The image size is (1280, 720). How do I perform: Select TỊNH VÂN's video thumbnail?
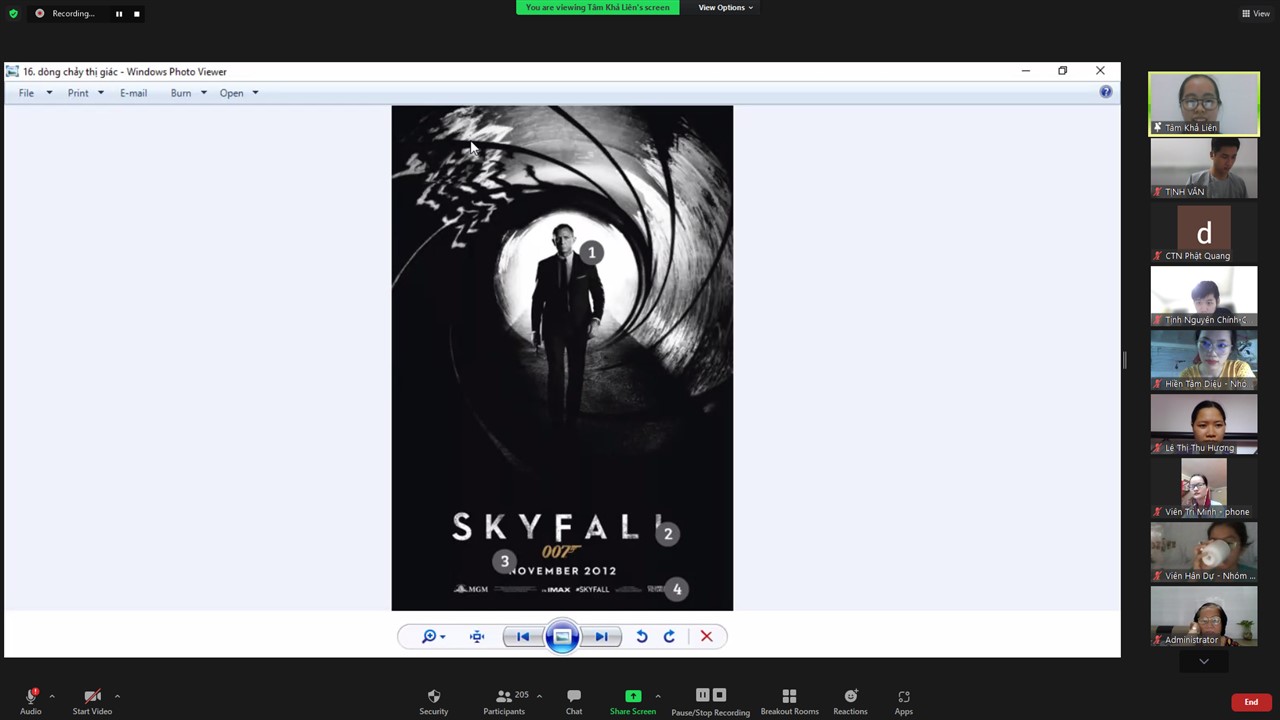pos(1204,168)
